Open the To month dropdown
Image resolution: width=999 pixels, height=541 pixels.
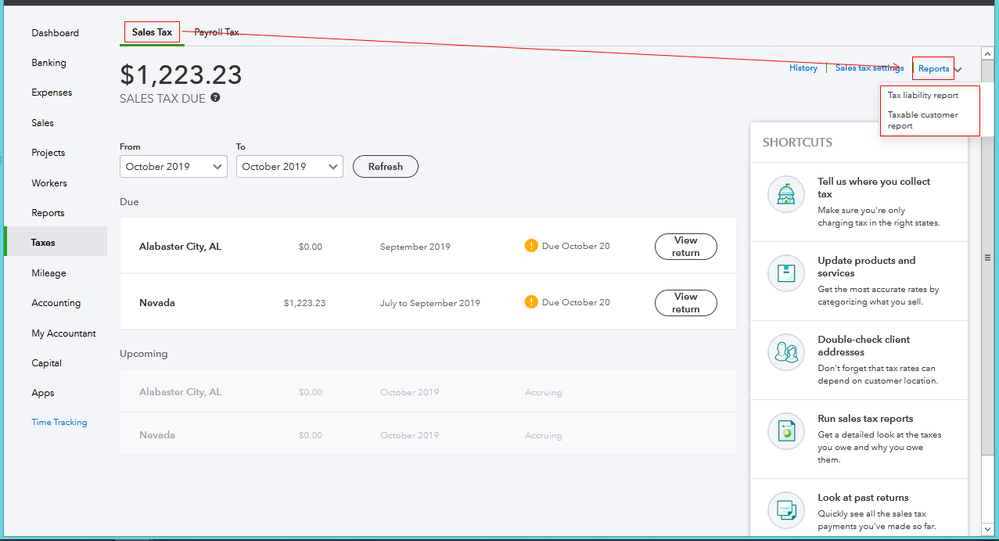289,166
